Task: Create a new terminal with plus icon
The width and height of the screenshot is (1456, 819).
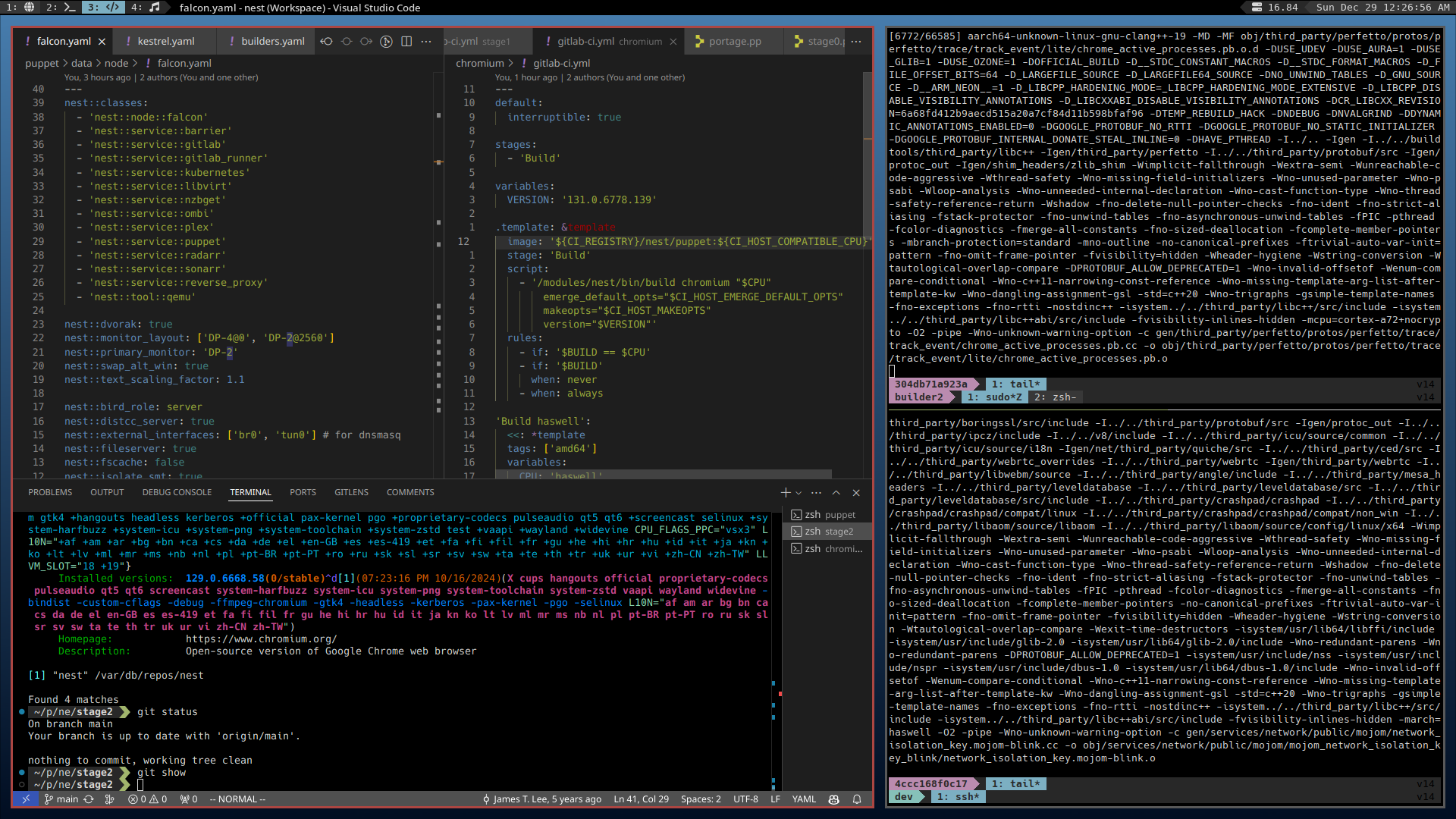Action: (786, 493)
